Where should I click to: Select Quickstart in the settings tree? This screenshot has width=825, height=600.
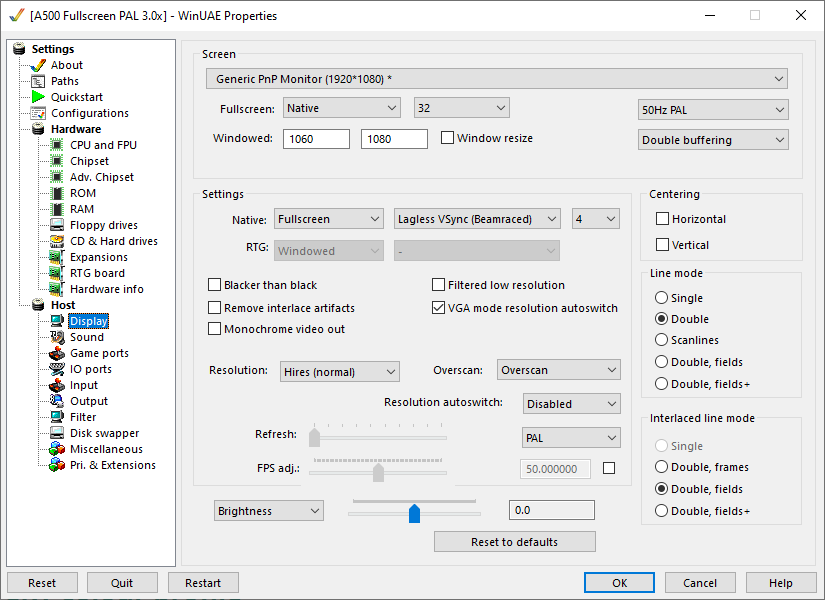[77, 97]
